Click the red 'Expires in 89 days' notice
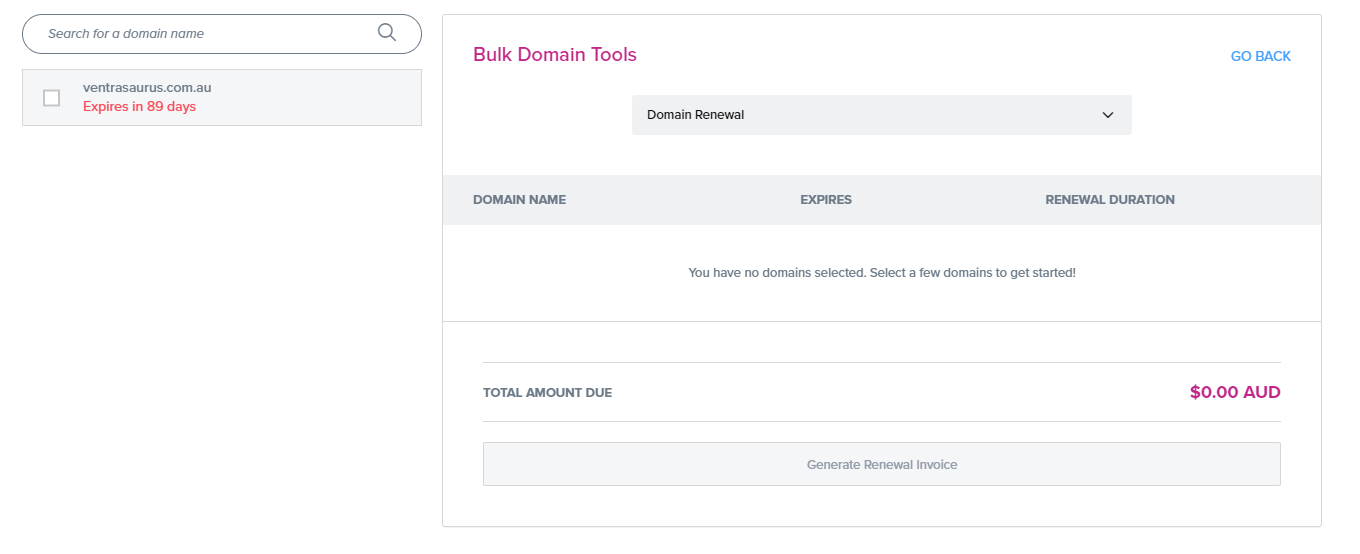 pos(139,107)
